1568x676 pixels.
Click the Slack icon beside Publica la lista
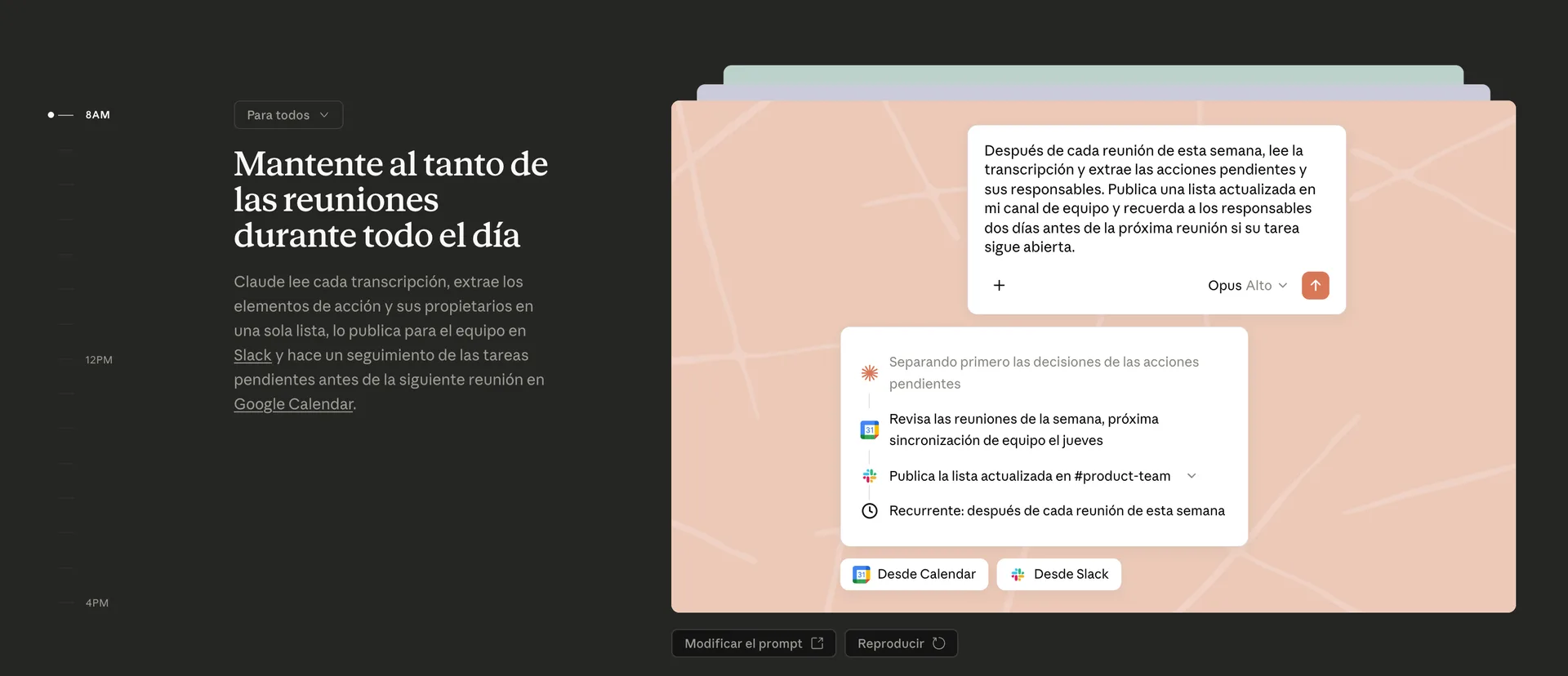coord(869,476)
